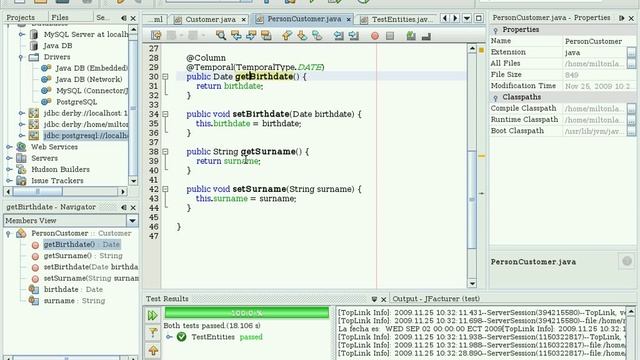The height and width of the screenshot is (360, 640).
Task: Expand TestEntities passed result node
Action: click(169, 337)
